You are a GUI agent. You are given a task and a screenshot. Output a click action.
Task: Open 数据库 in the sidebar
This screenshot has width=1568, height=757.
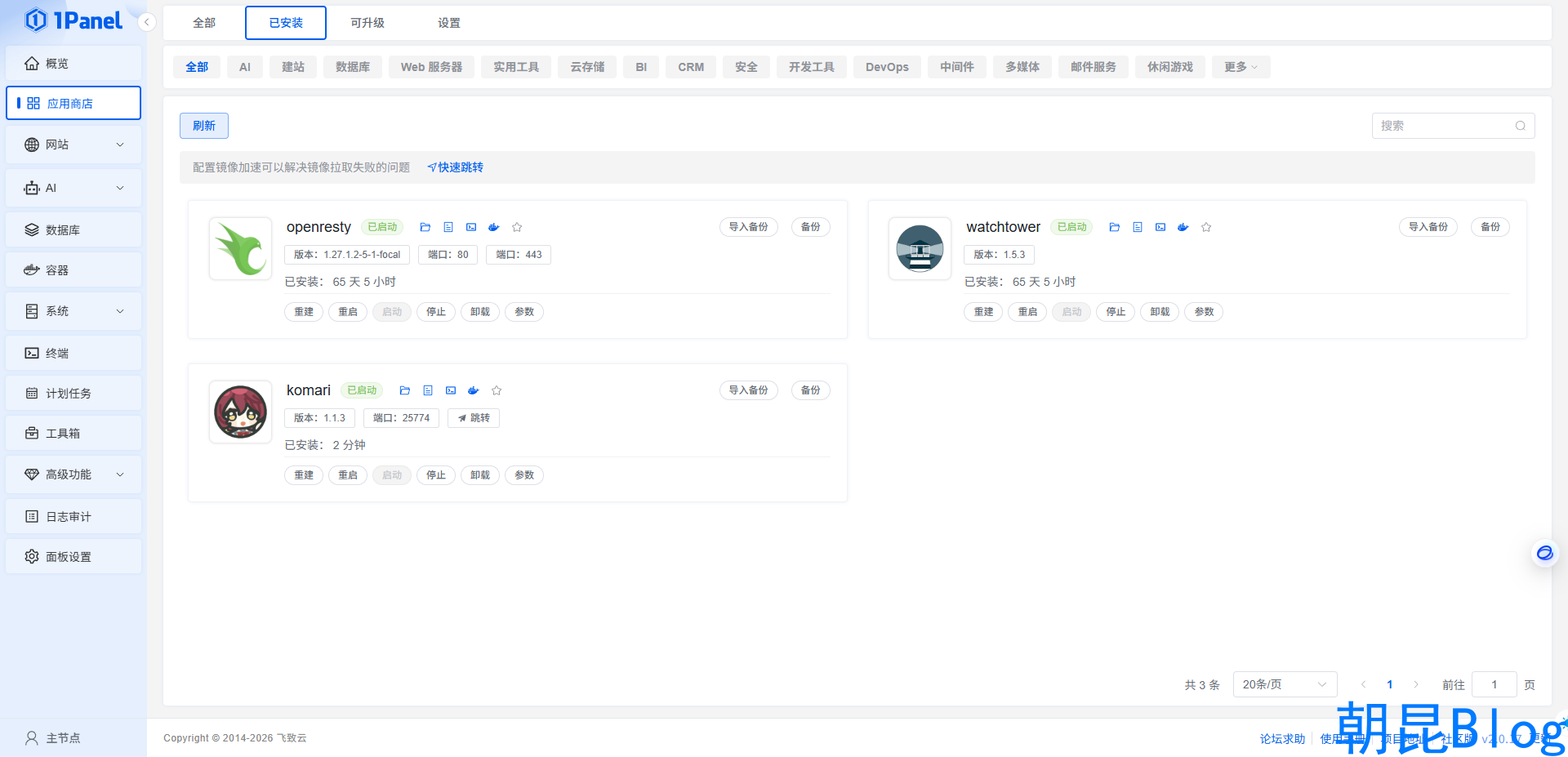73,229
